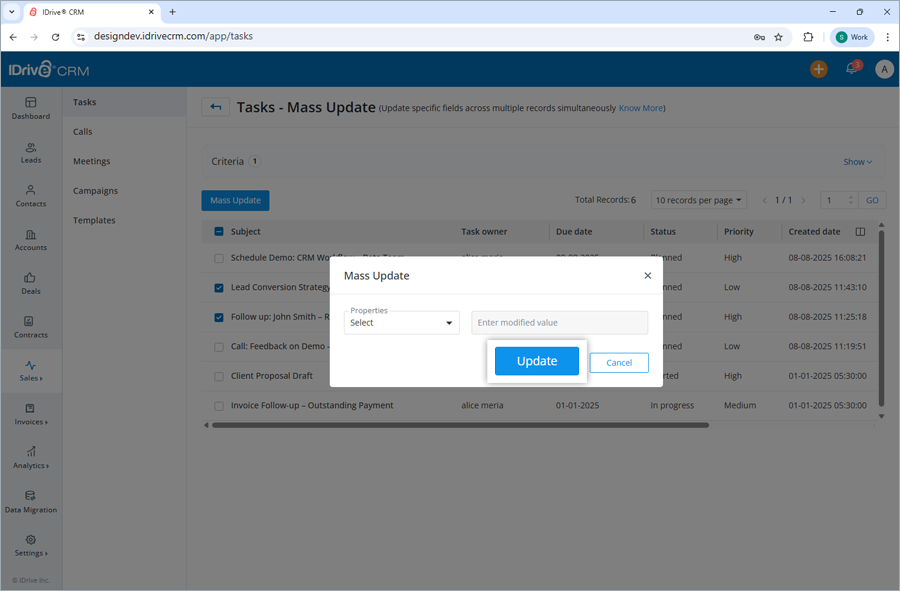Toggle the select-all checkbox in header
Image resolution: width=900 pixels, height=591 pixels.
pos(219,230)
